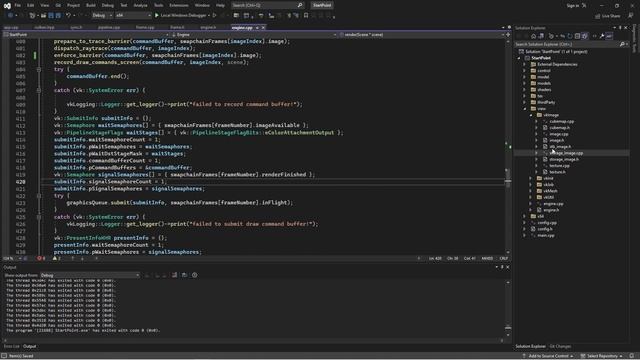Open the Build menu
The image size is (640, 360).
point(91,5)
